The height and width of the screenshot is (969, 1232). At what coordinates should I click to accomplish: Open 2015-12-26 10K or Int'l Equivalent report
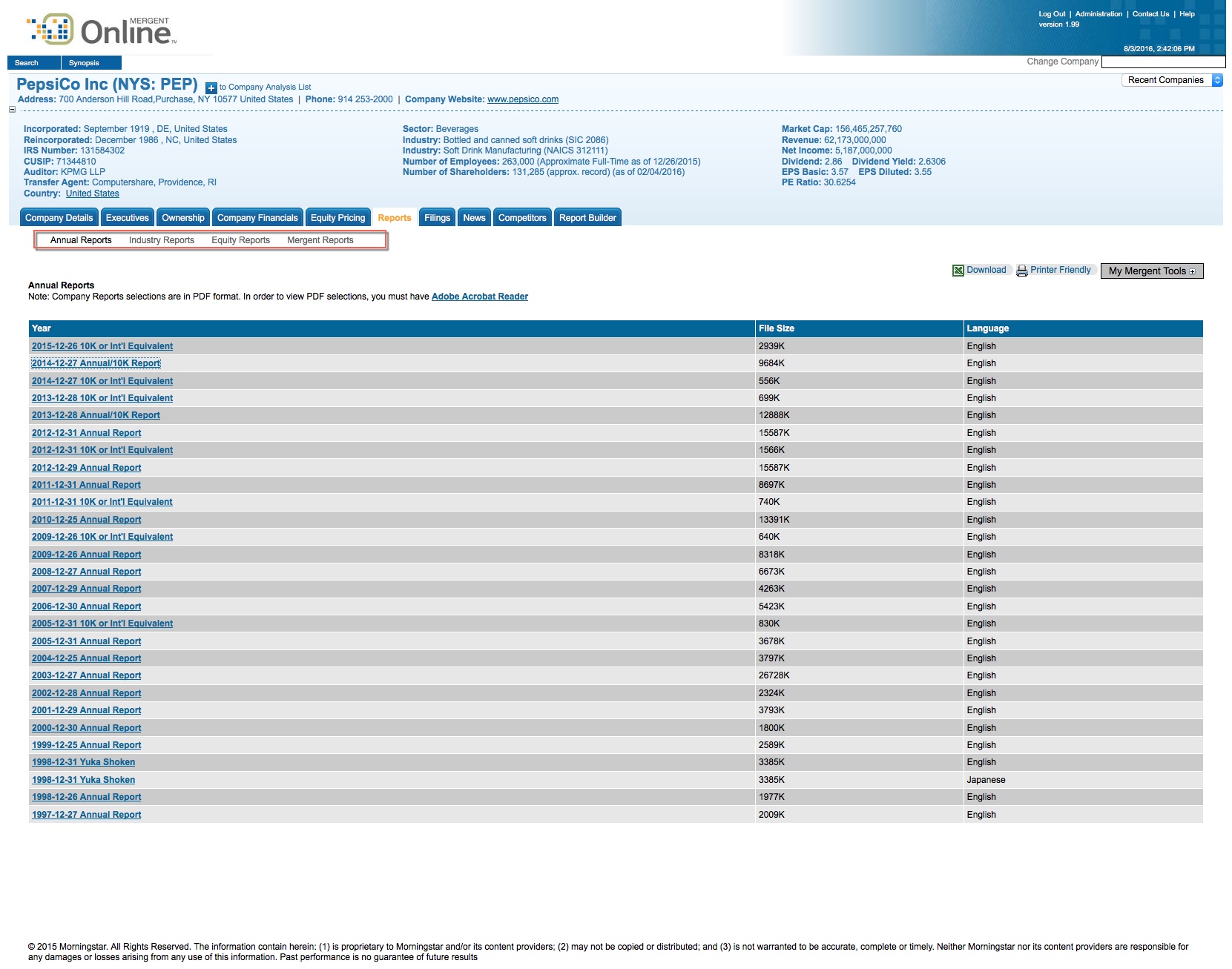coord(102,346)
